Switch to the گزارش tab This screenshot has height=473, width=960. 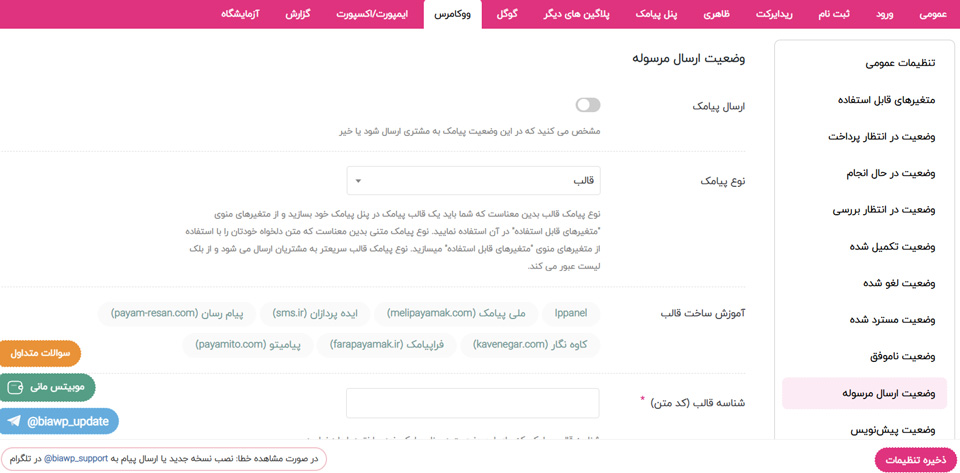[x=298, y=14]
